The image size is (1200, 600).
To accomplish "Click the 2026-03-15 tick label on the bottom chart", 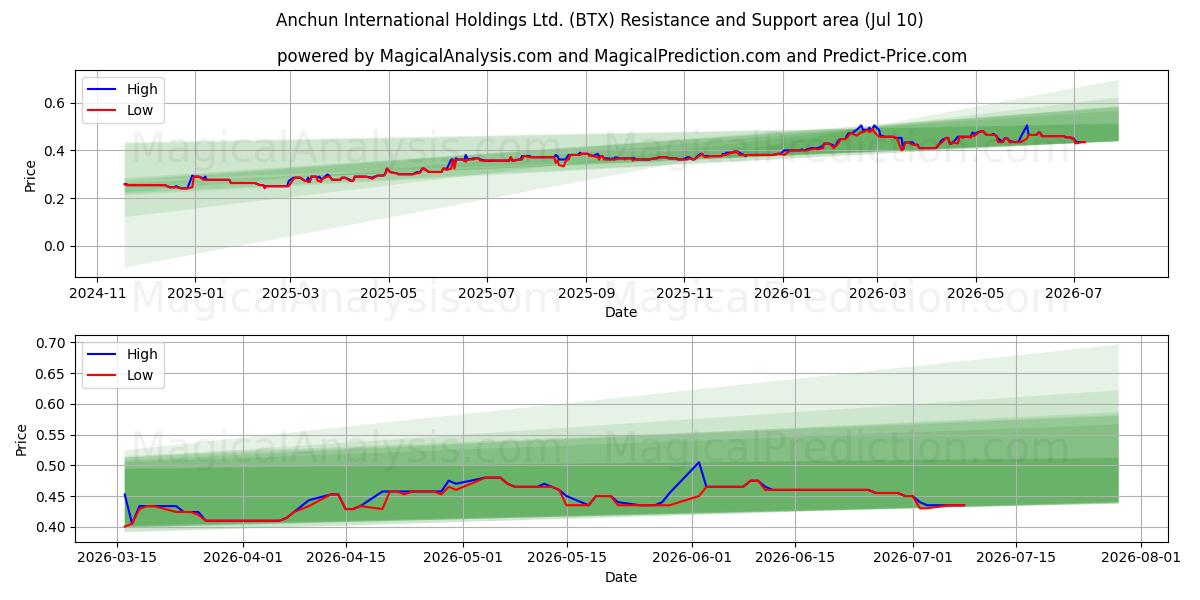I will point(118,558).
